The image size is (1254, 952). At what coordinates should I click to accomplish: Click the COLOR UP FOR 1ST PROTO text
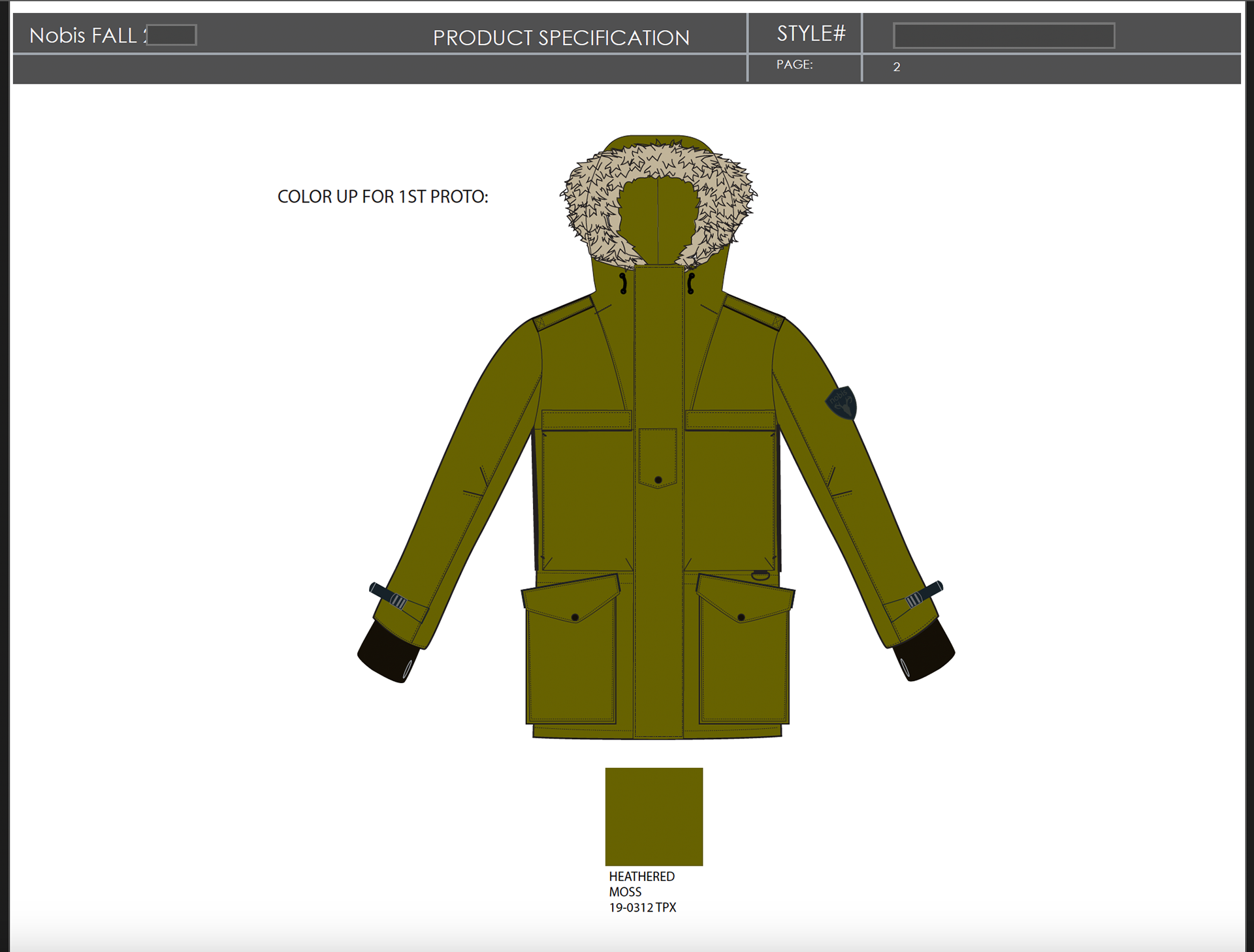coord(383,197)
